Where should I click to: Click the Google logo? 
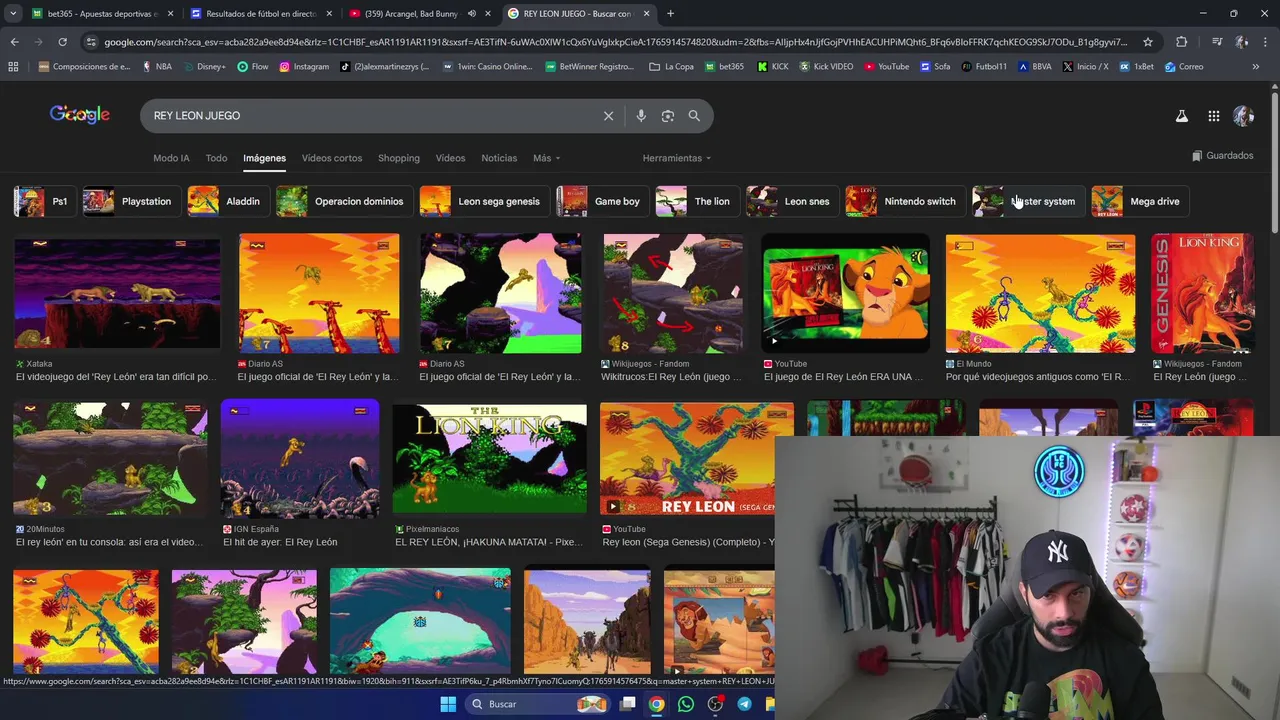click(80, 115)
